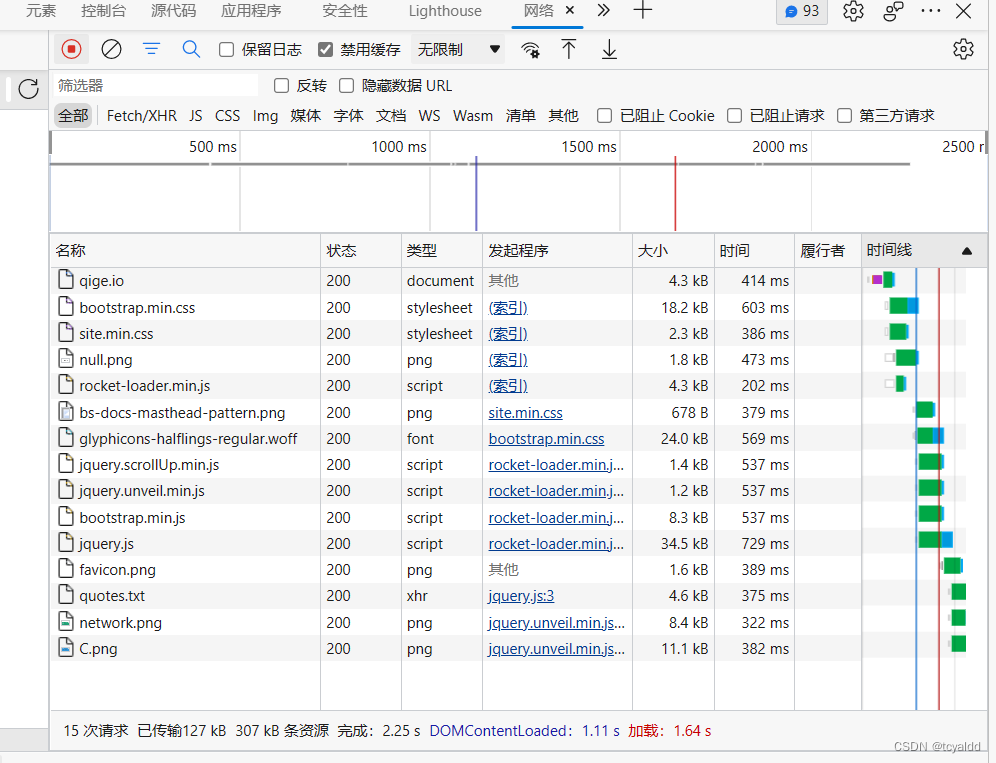
Task: Click in the 筛选器 filter input
Action: tap(156, 85)
